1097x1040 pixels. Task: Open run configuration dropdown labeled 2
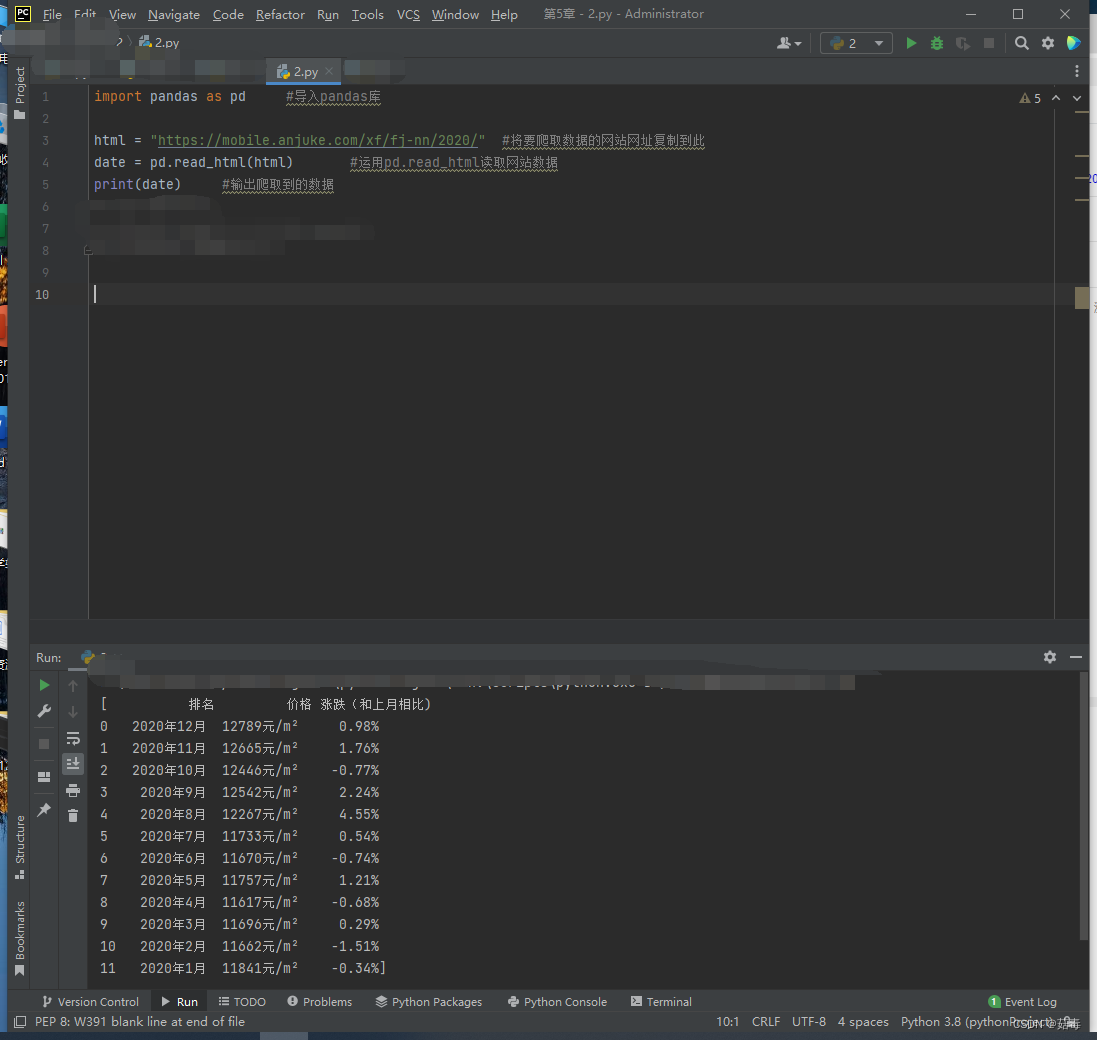pos(856,43)
